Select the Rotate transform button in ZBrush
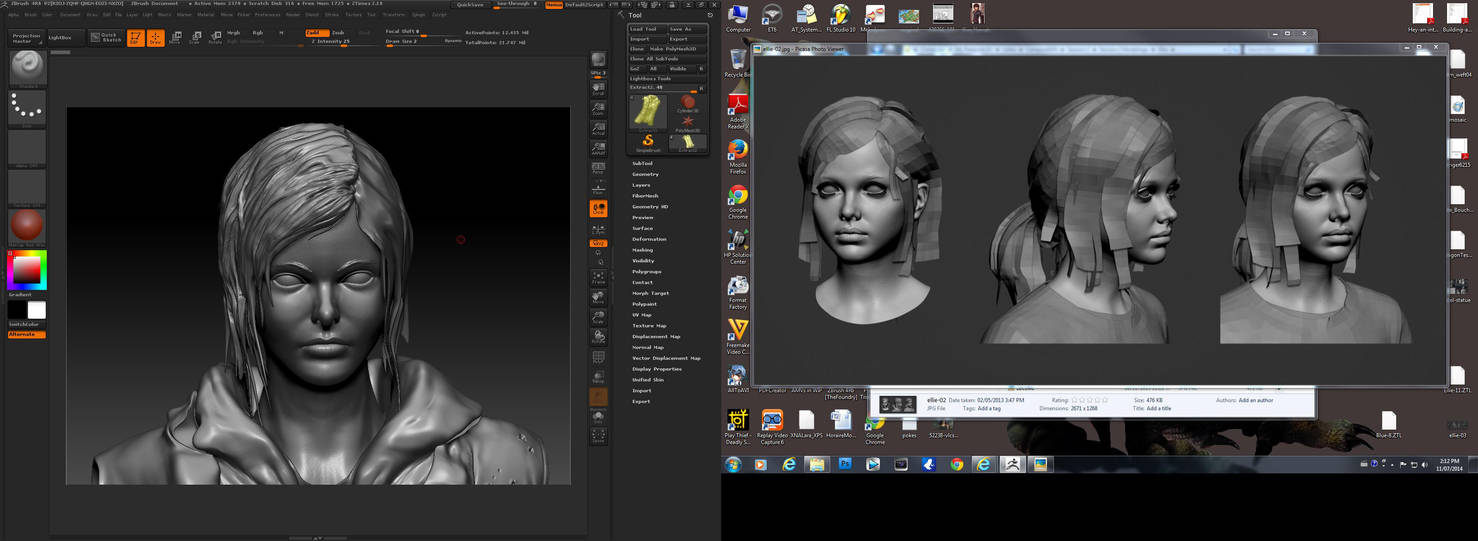Viewport: 1478px width, 541px height. tap(215, 38)
